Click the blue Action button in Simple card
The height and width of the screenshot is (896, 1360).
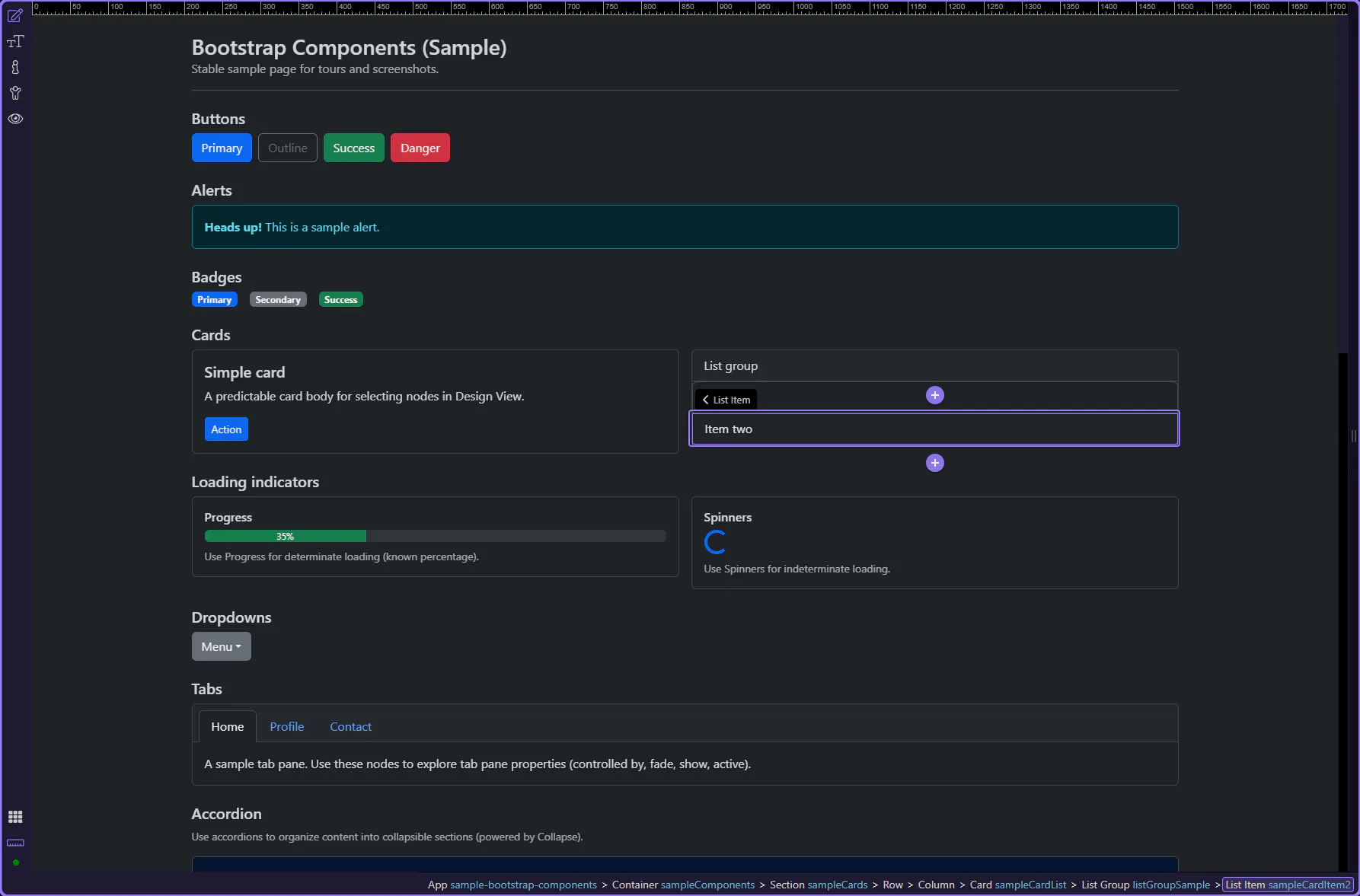click(226, 429)
